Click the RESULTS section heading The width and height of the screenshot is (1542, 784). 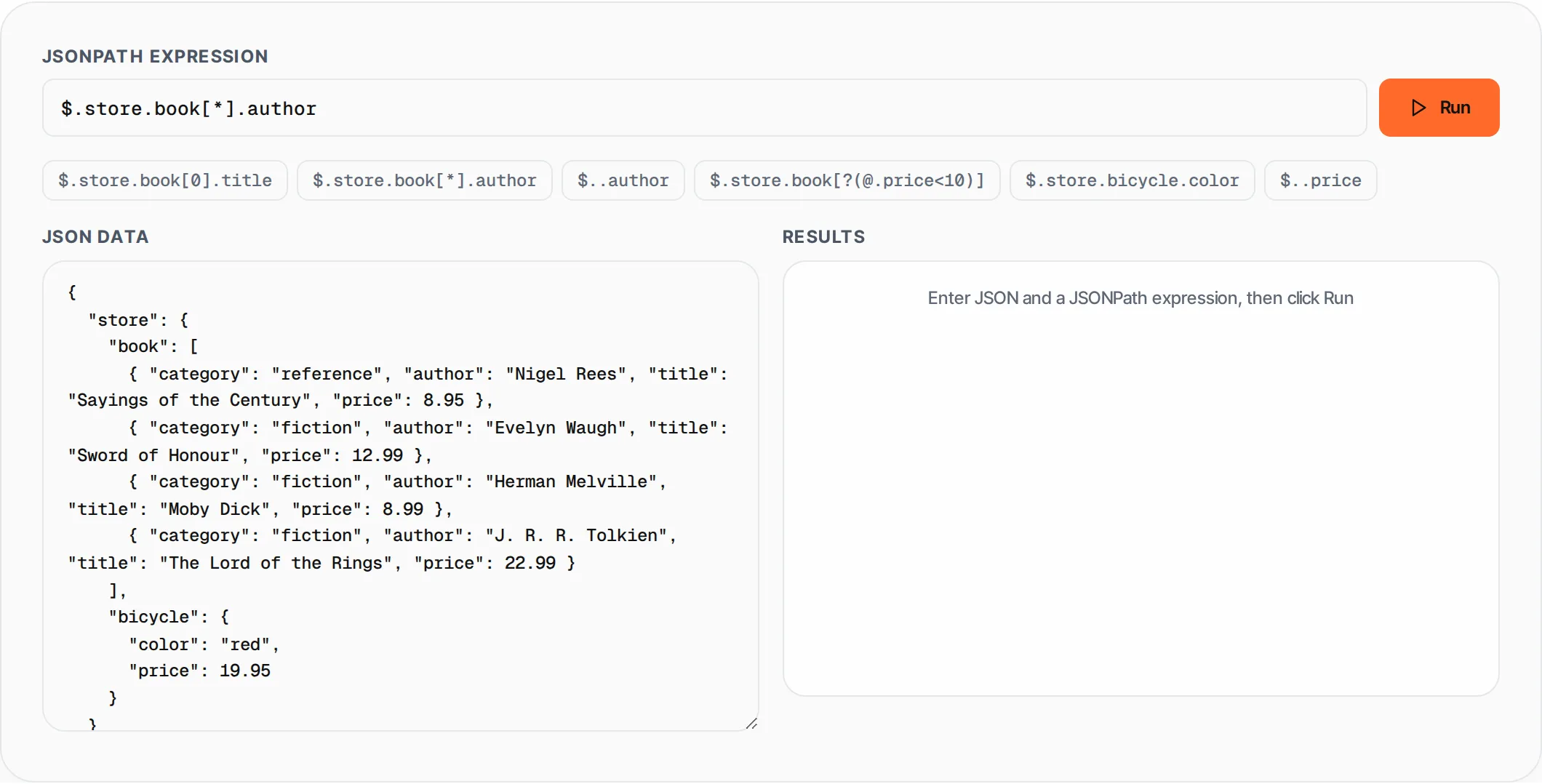coord(823,237)
